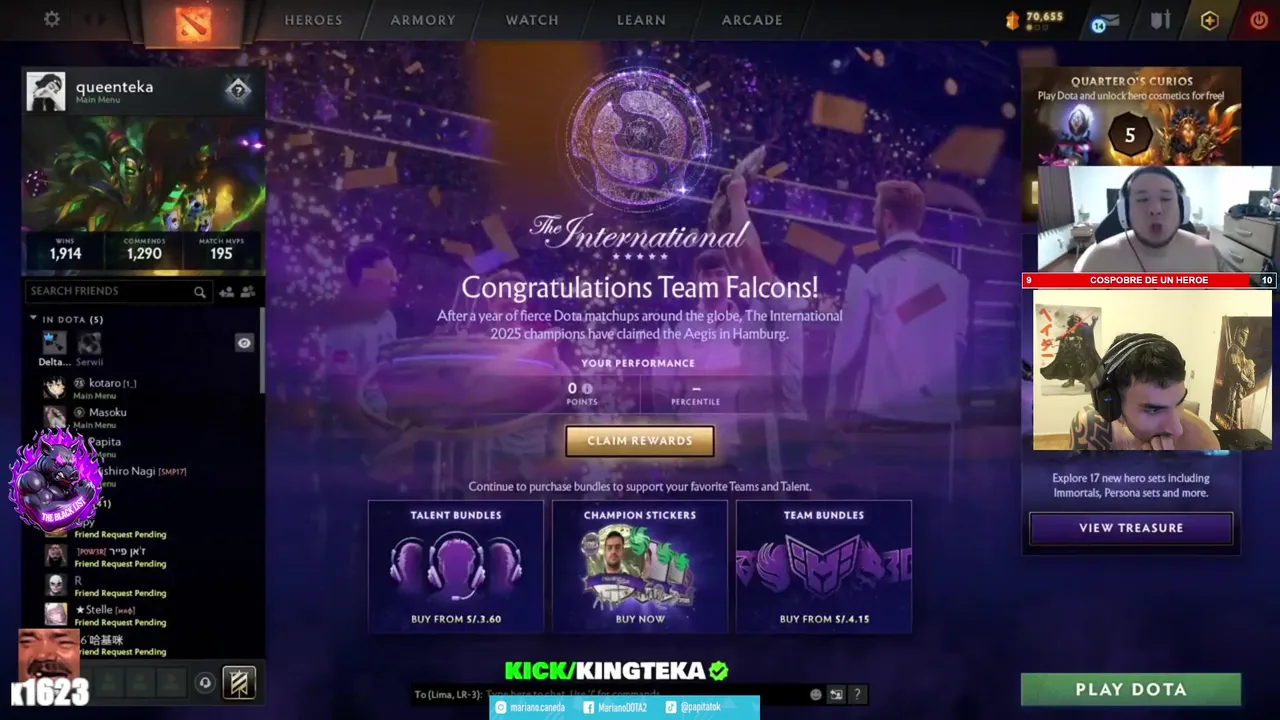Open the chat emoticon picker
Image resolution: width=1280 pixels, height=720 pixels.
pyautogui.click(x=816, y=694)
